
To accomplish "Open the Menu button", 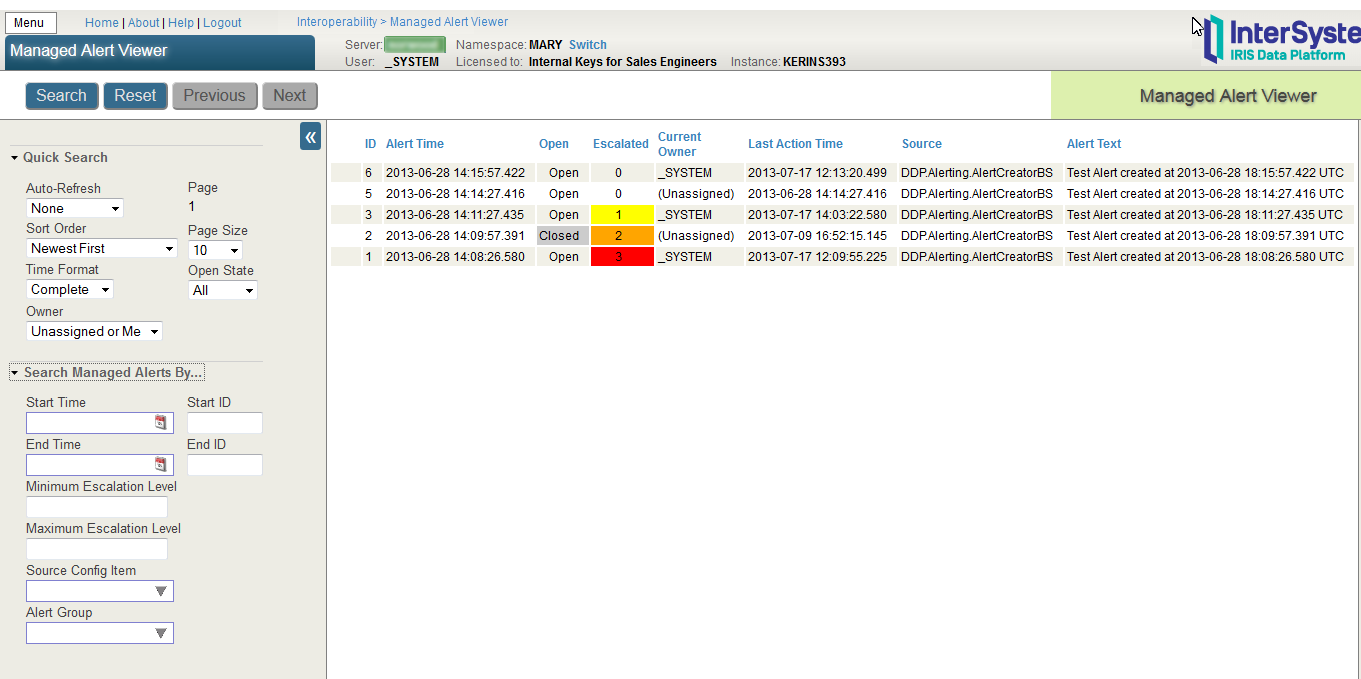I will pyautogui.click(x=30, y=23).
